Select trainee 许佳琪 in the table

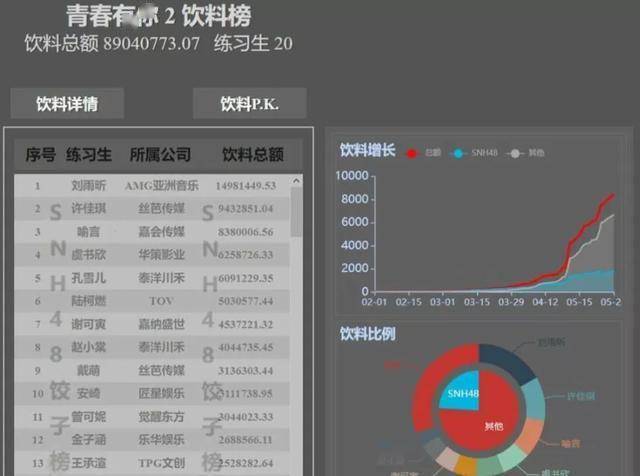[x=89, y=209]
